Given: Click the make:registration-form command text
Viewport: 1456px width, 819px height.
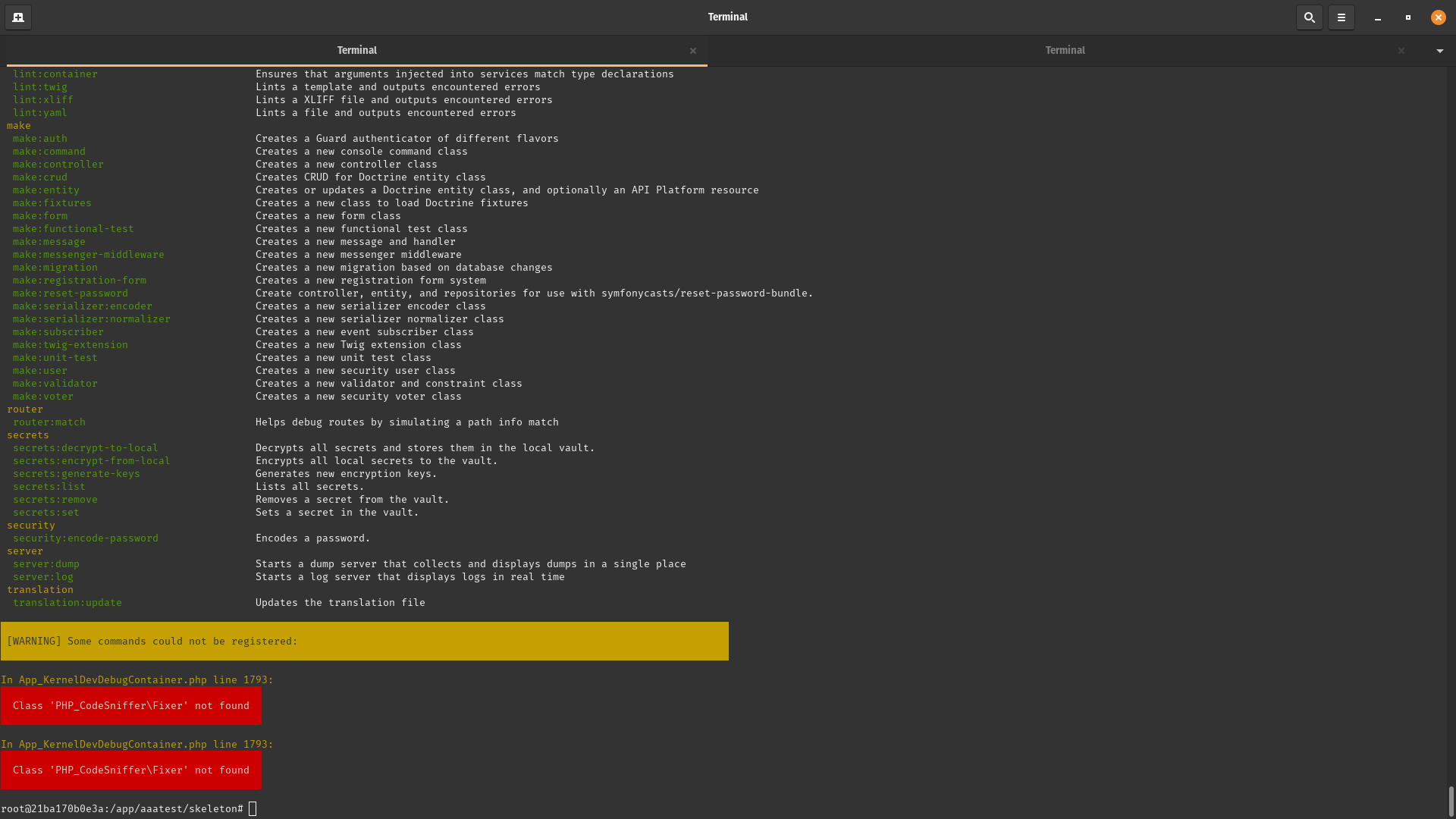Looking at the screenshot, I should tap(80, 280).
